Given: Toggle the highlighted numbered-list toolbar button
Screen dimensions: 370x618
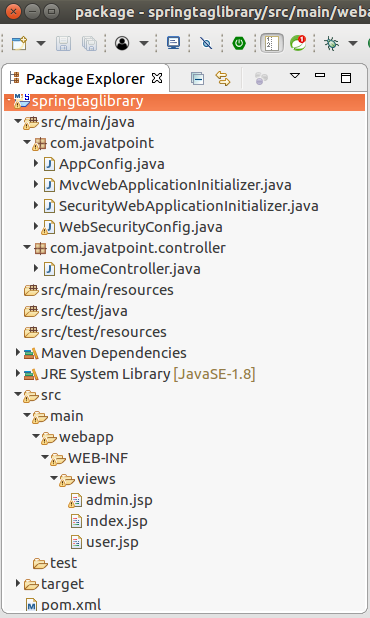Looking at the screenshot, I should 271,43.
